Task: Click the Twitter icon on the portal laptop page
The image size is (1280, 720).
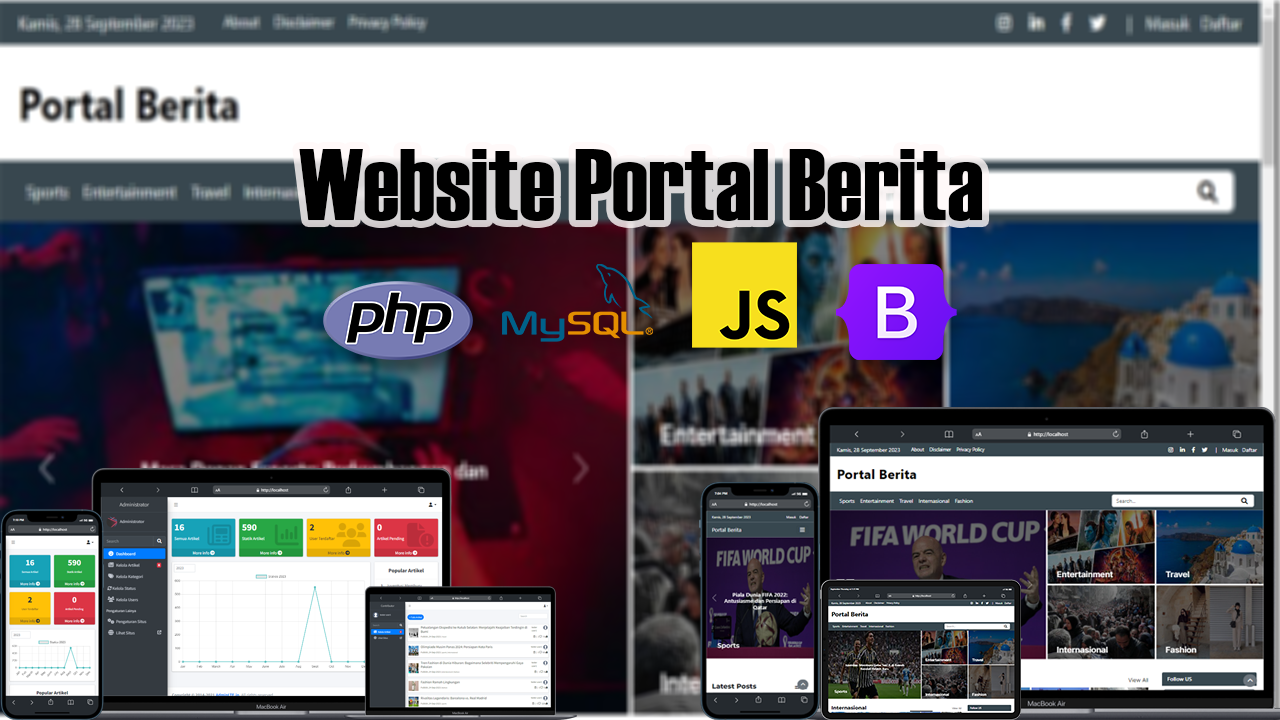Action: pos(1205,450)
